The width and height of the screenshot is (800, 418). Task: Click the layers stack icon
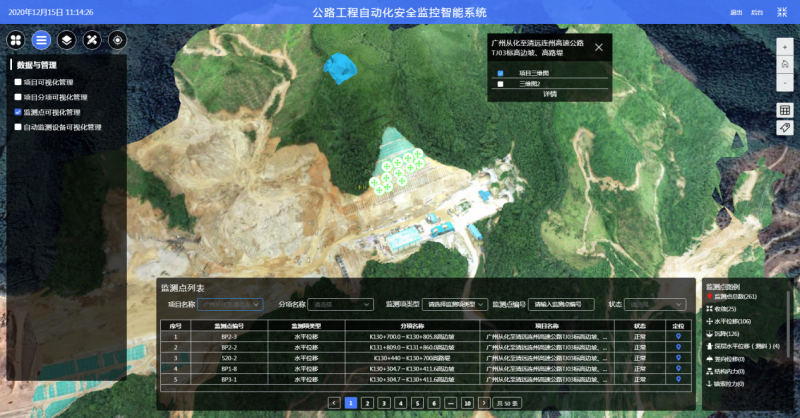coord(67,40)
